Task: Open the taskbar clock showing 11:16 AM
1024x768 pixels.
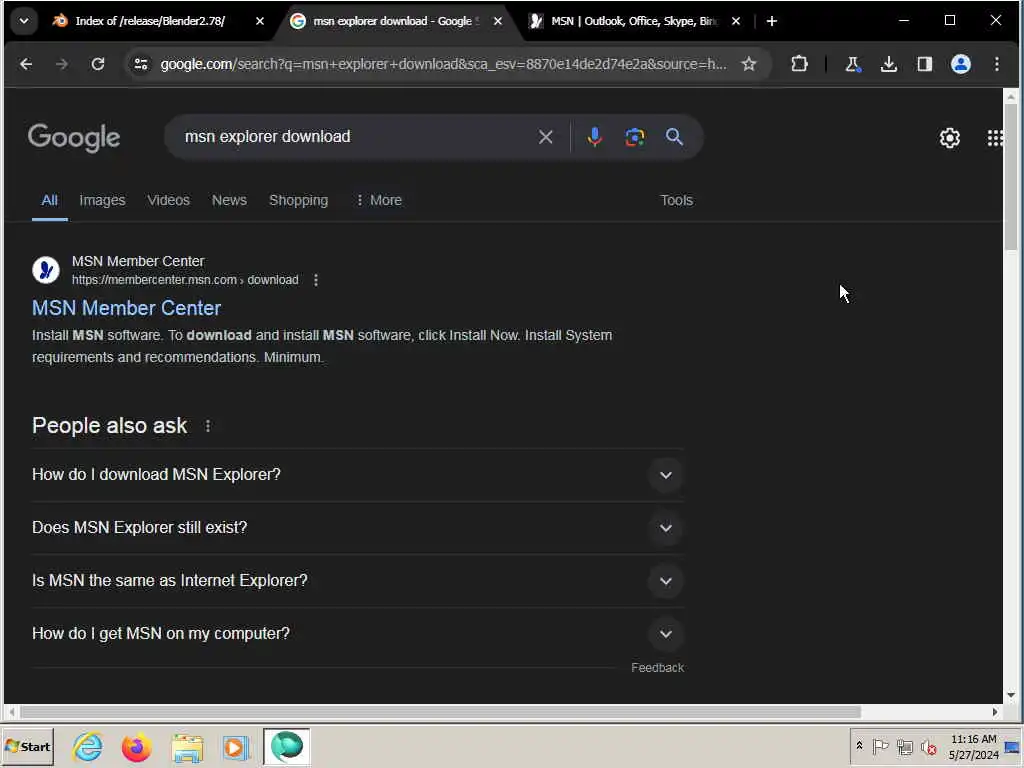Action: coord(973,747)
